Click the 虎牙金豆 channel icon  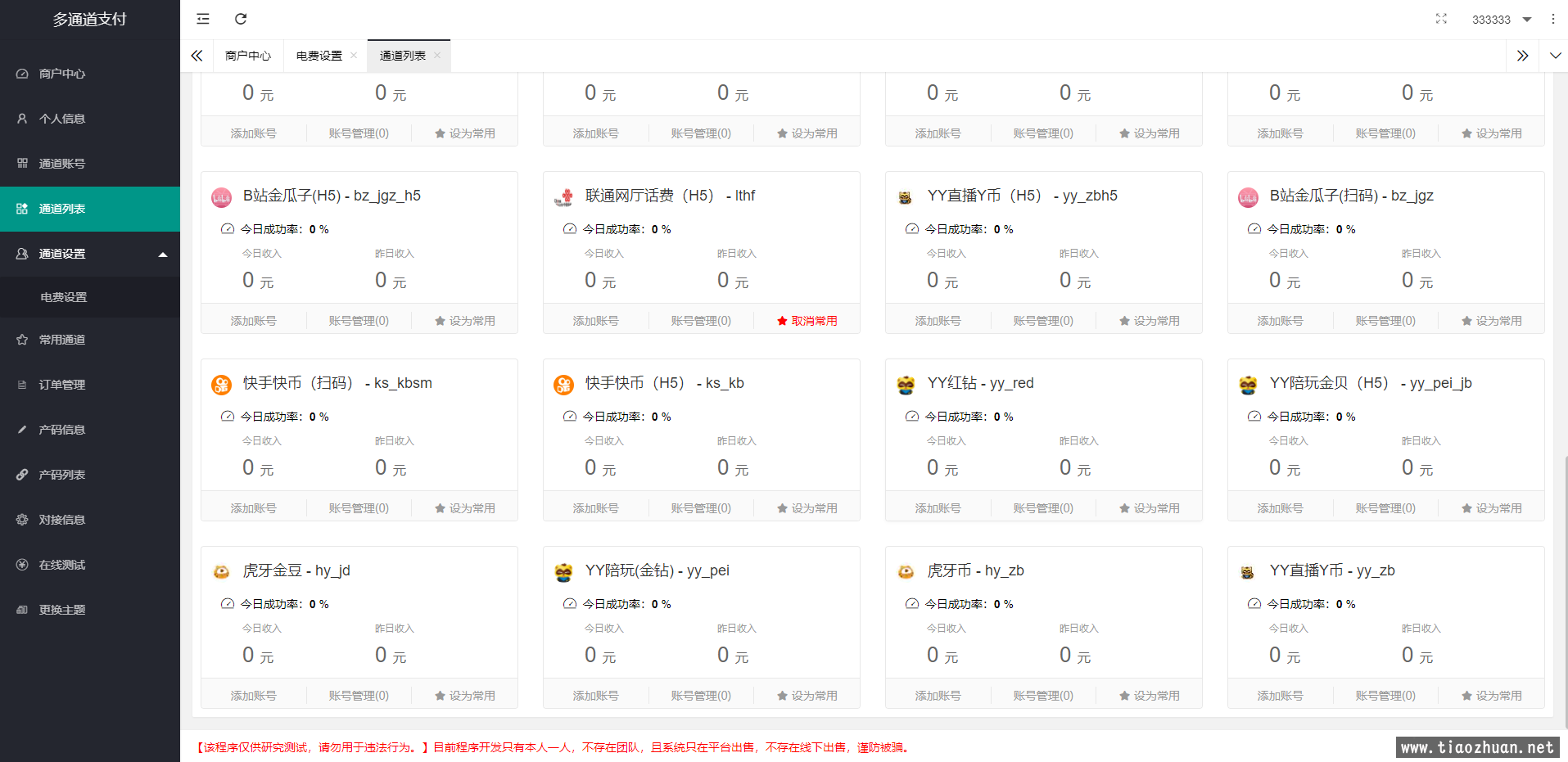pyautogui.click(x=222, y=572)
